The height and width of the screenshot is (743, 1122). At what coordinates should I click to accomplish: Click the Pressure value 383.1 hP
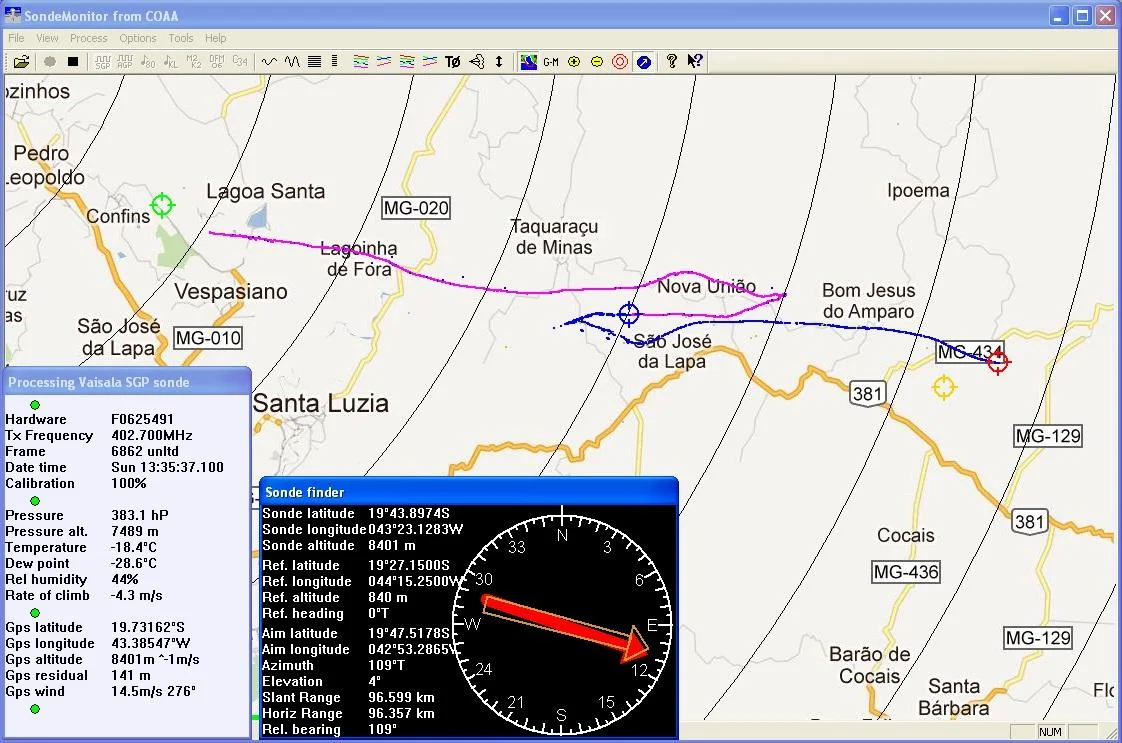[140, 515]
